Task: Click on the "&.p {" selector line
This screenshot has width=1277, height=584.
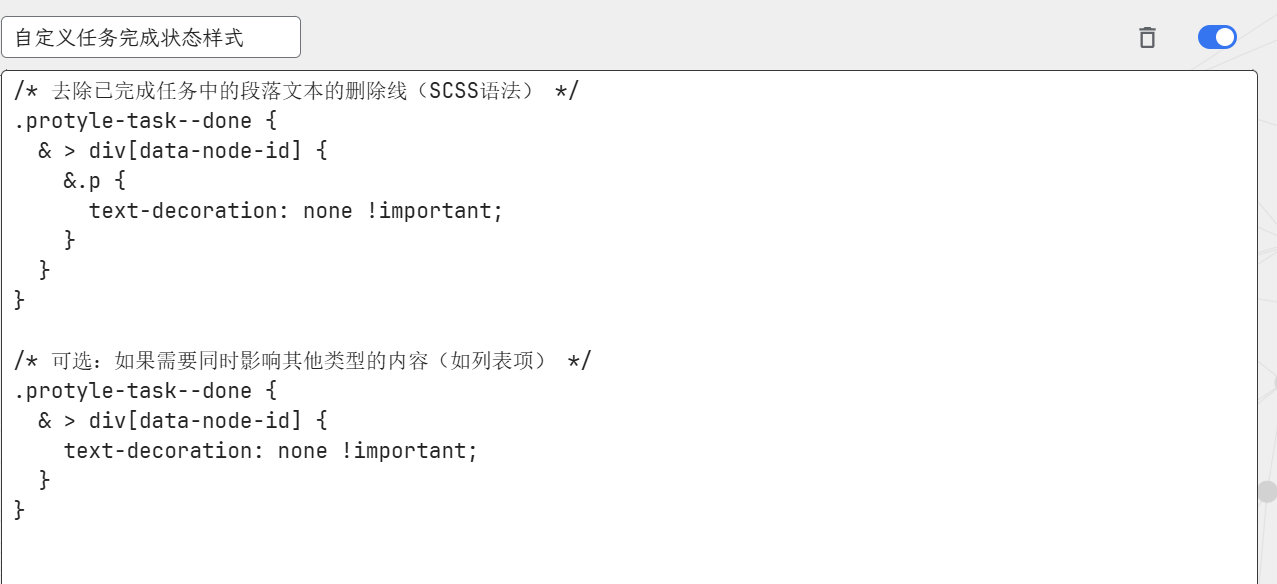Action: tap(95, 181)
